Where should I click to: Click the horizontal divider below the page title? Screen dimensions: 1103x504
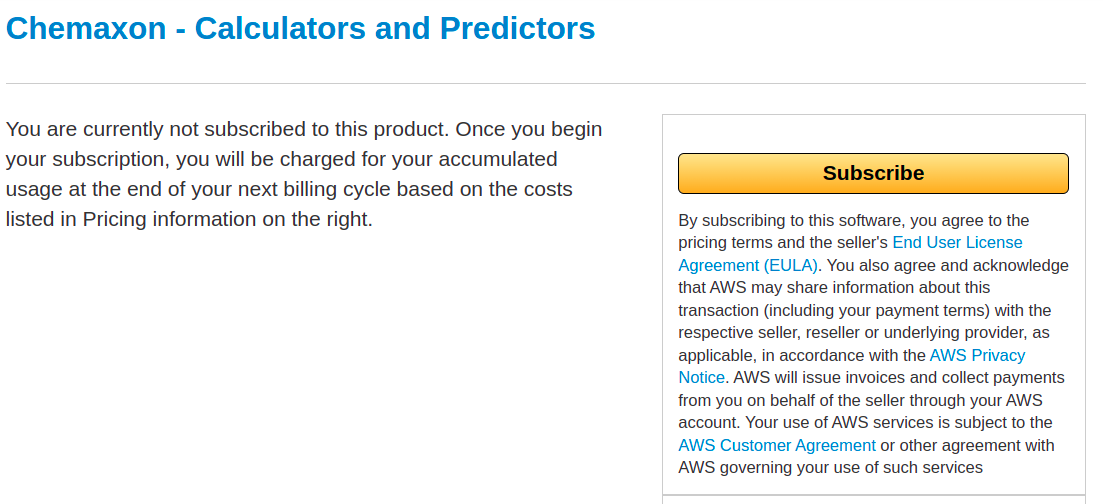pyautogui.click(x=545, y=83)
